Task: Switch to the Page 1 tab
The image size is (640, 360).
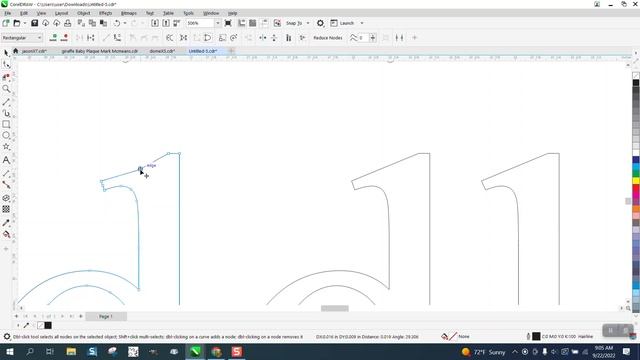Action: click(106, 316)
